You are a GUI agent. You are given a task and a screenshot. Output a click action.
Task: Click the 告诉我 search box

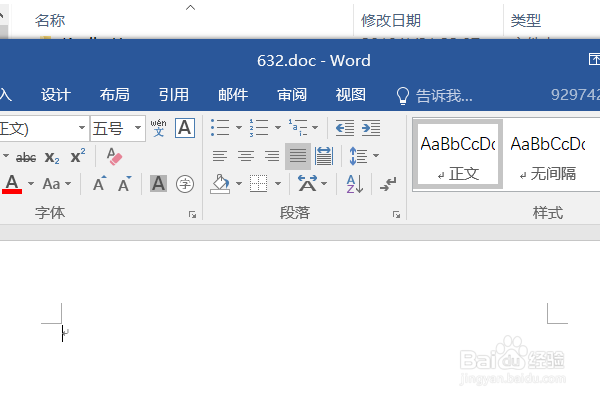pyautogui.click(x=434, y=96)
